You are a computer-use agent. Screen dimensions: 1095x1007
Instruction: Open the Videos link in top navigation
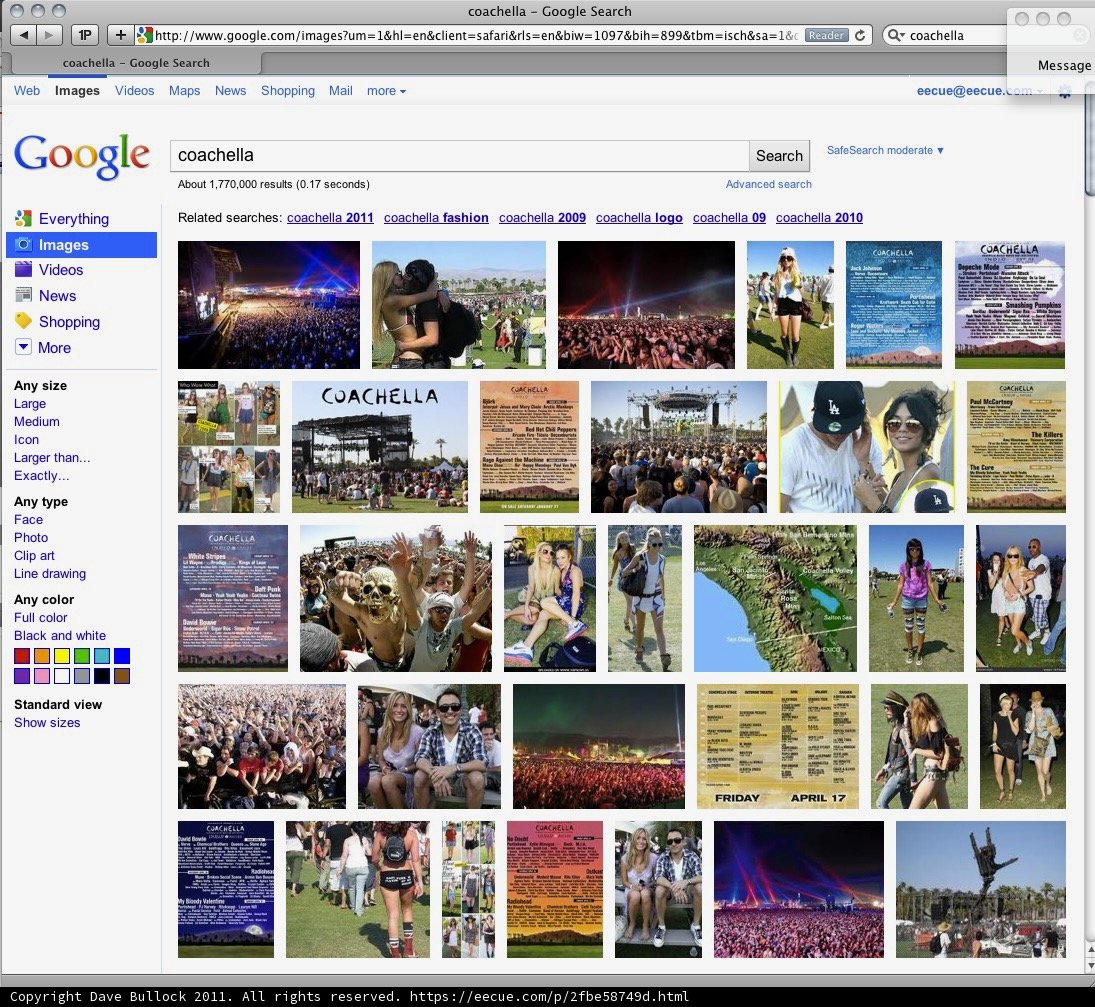tap(134, 91)
